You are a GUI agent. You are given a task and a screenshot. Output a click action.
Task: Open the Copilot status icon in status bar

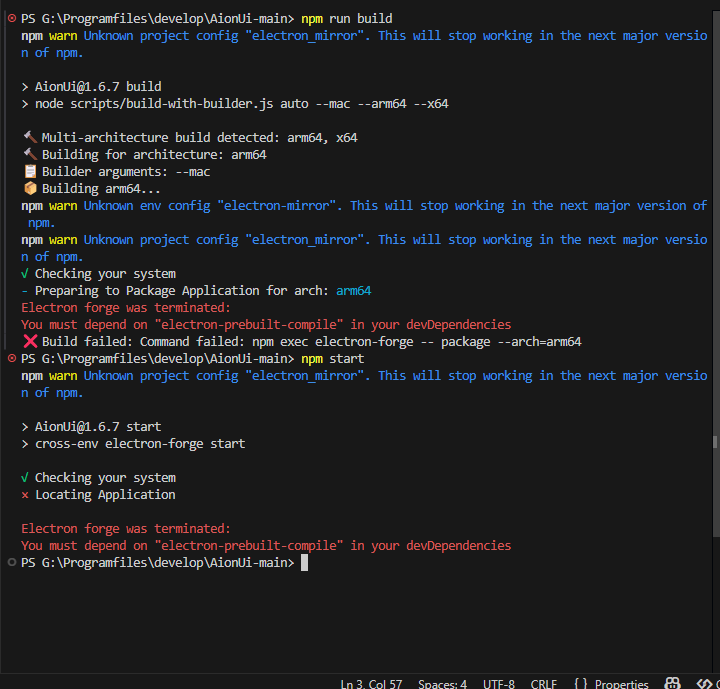coord(673,683)
